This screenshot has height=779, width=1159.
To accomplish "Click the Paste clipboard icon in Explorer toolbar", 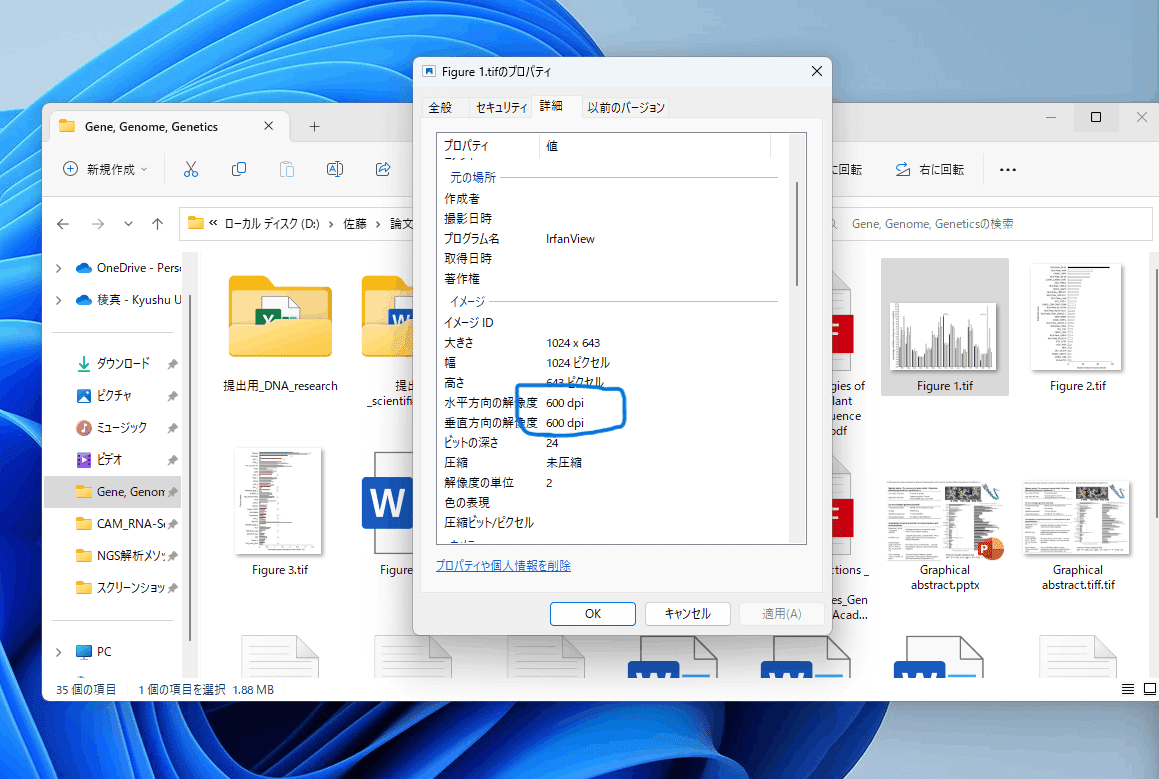I will pyautogui.click(x=287, y=169).
